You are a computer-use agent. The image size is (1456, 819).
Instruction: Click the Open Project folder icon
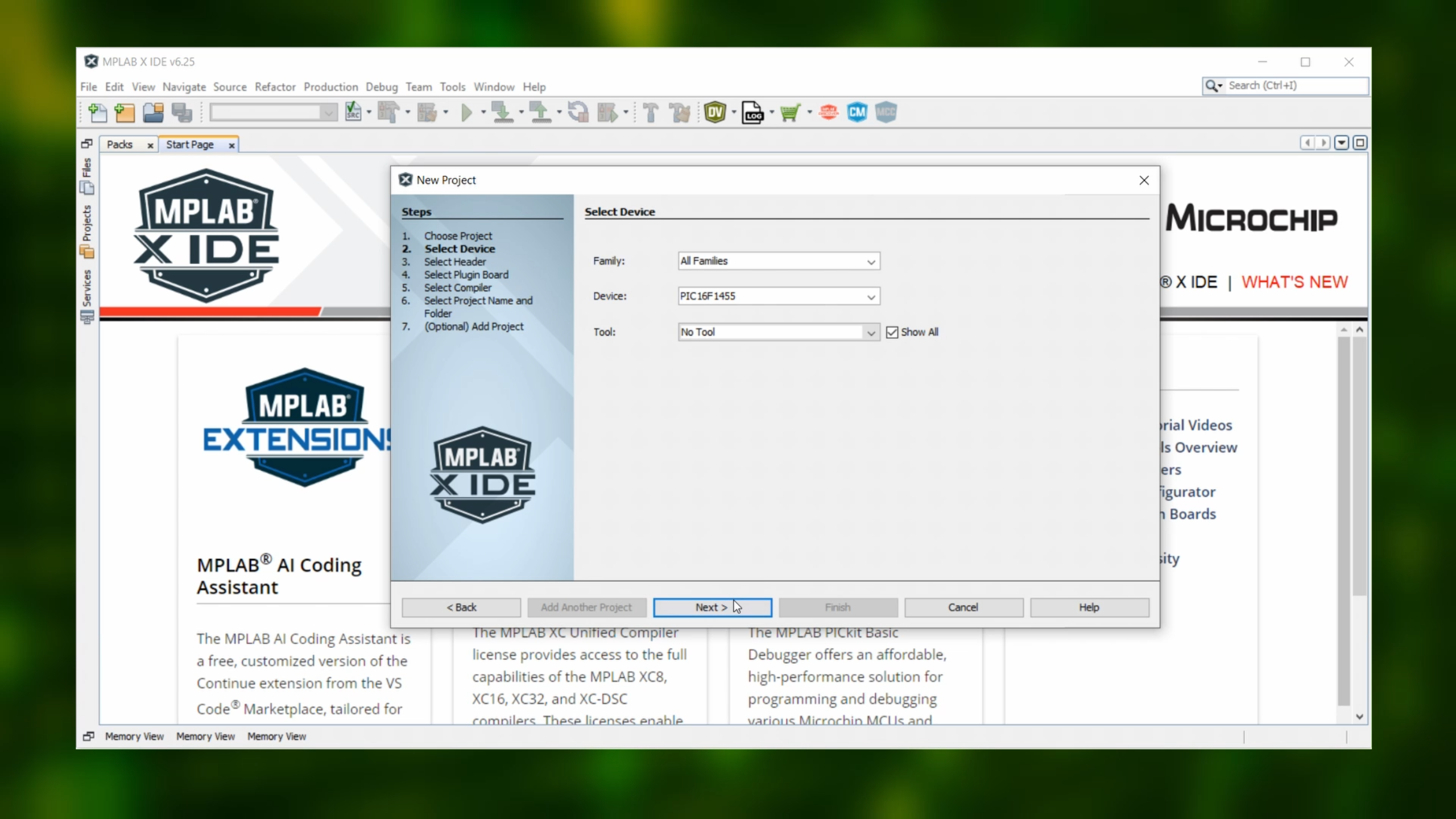click(x=153, y=113)
